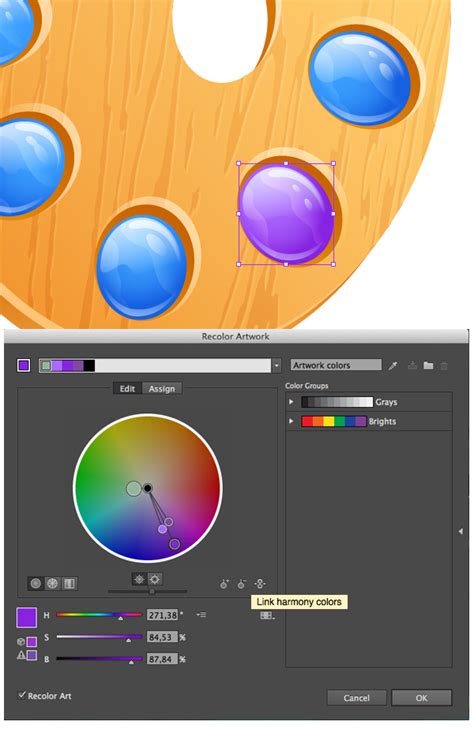Viewport: 474px width, 729px height.
Task: Click the pale green marker on wheel
Action: click(x=134, y=489)
